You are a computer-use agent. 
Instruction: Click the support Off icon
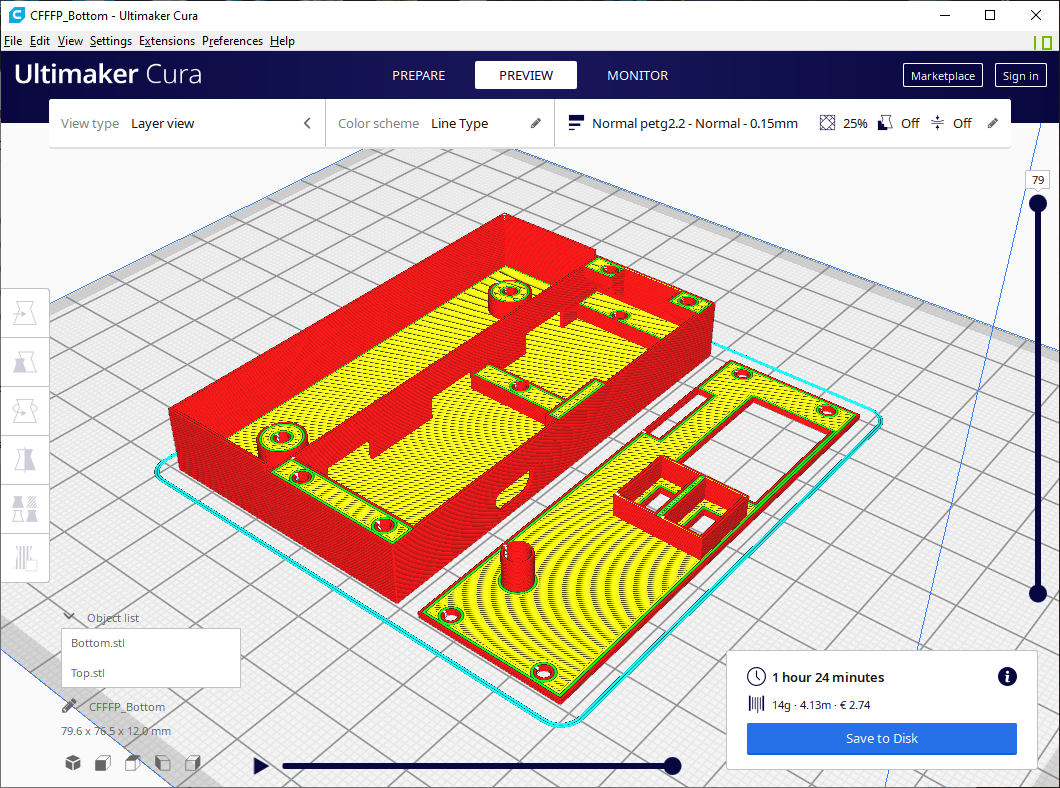tap(885, 123)
